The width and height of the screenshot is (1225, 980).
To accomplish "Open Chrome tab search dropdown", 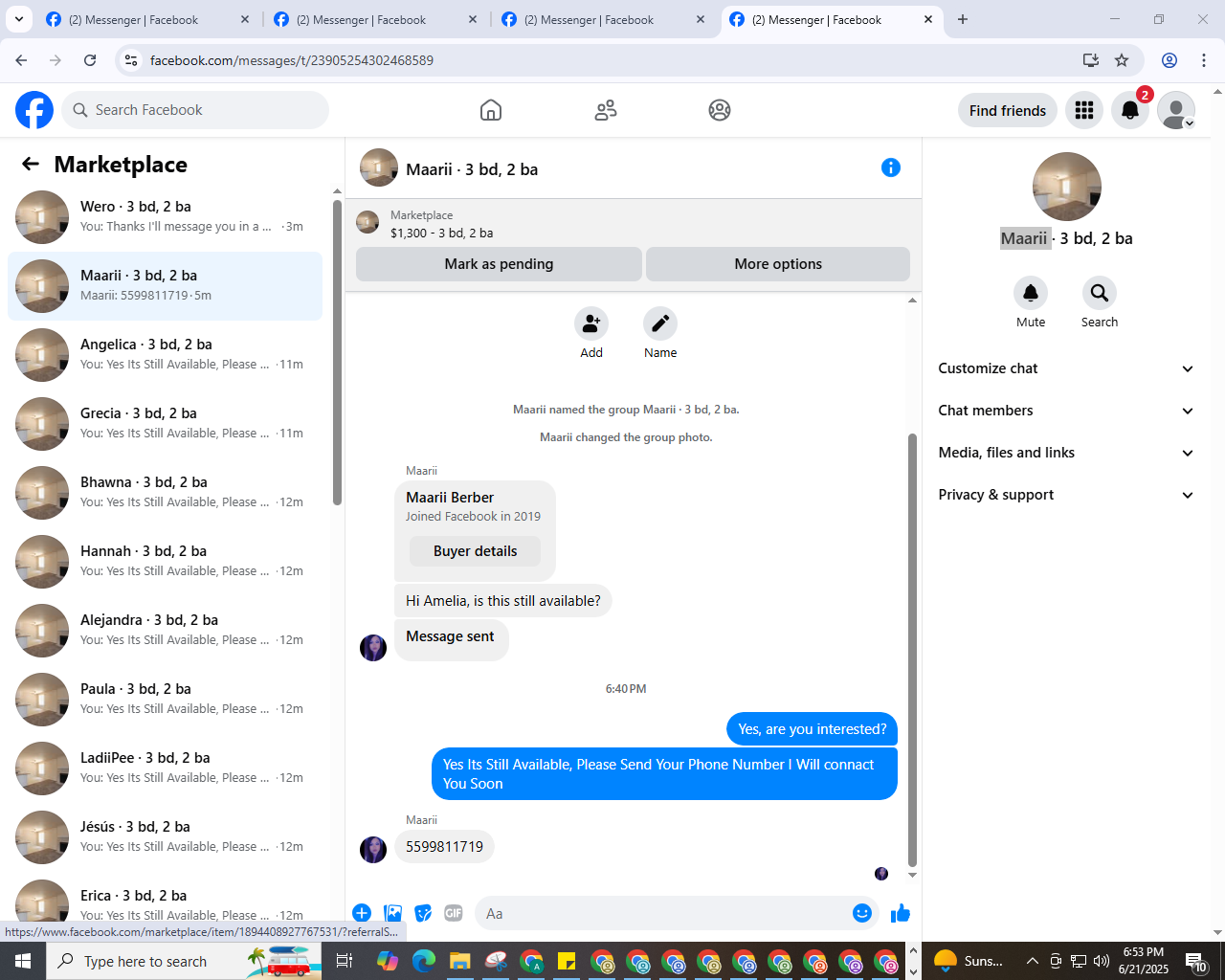I will click(x=18, y=19).
